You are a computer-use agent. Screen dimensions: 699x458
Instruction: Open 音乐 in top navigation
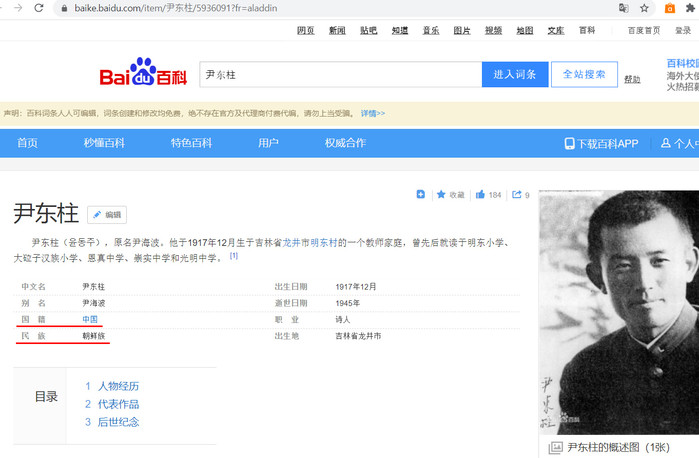(x=431, y=30)
